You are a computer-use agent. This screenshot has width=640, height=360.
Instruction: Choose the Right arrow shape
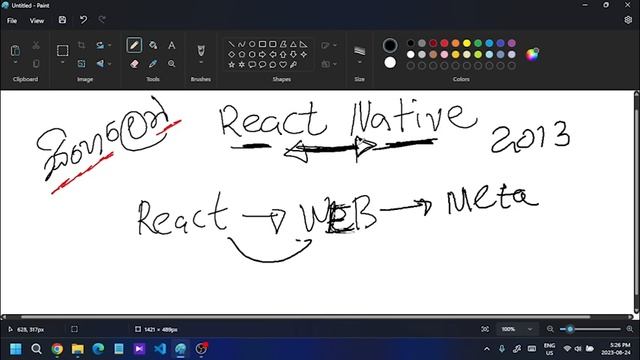click(x=262, y=54)
